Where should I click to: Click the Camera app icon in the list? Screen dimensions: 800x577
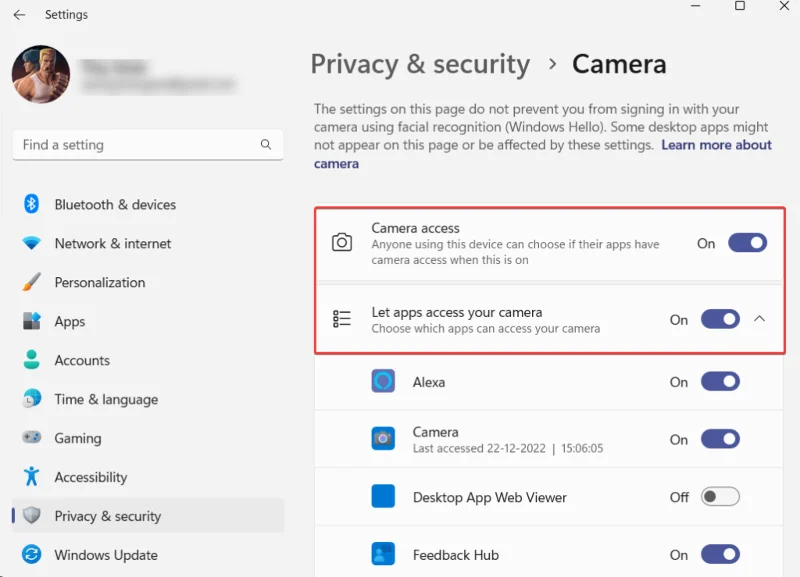[383, 439]
